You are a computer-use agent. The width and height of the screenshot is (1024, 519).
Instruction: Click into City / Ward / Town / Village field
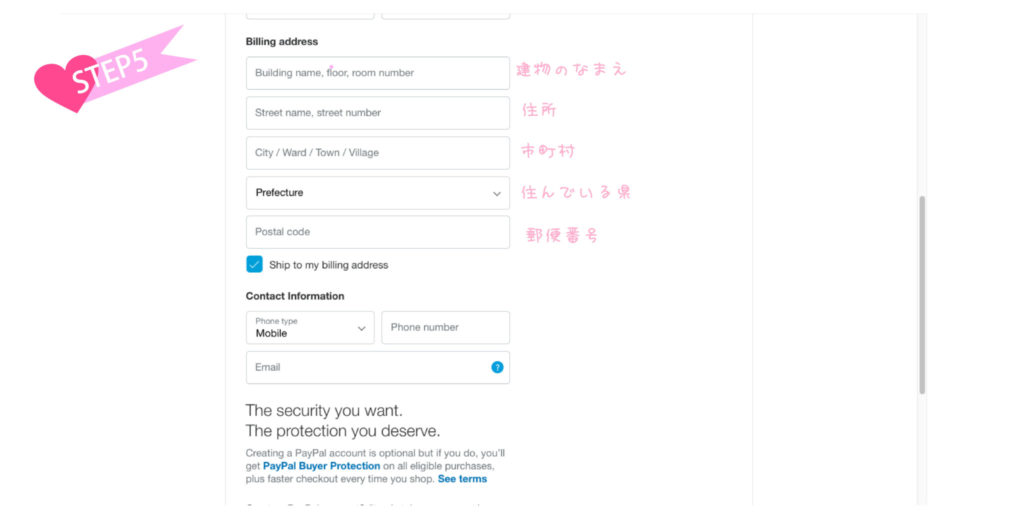coord(377,153)
